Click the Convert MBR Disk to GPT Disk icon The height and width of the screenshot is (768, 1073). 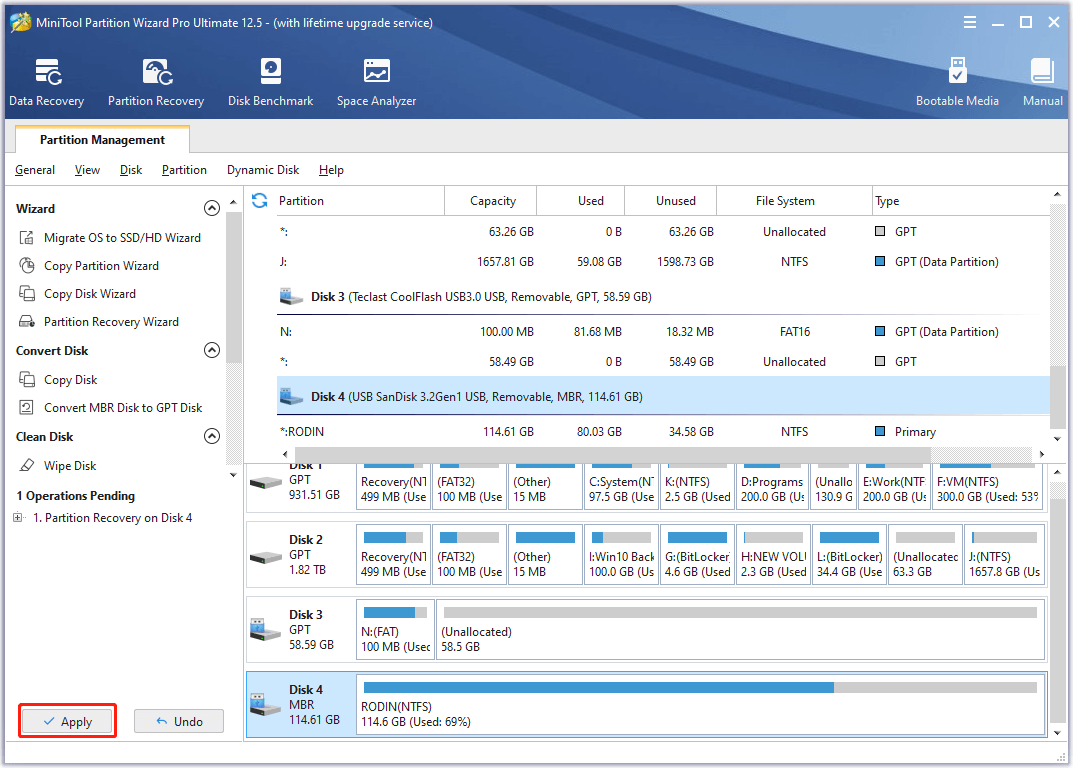tap(27, 407)
